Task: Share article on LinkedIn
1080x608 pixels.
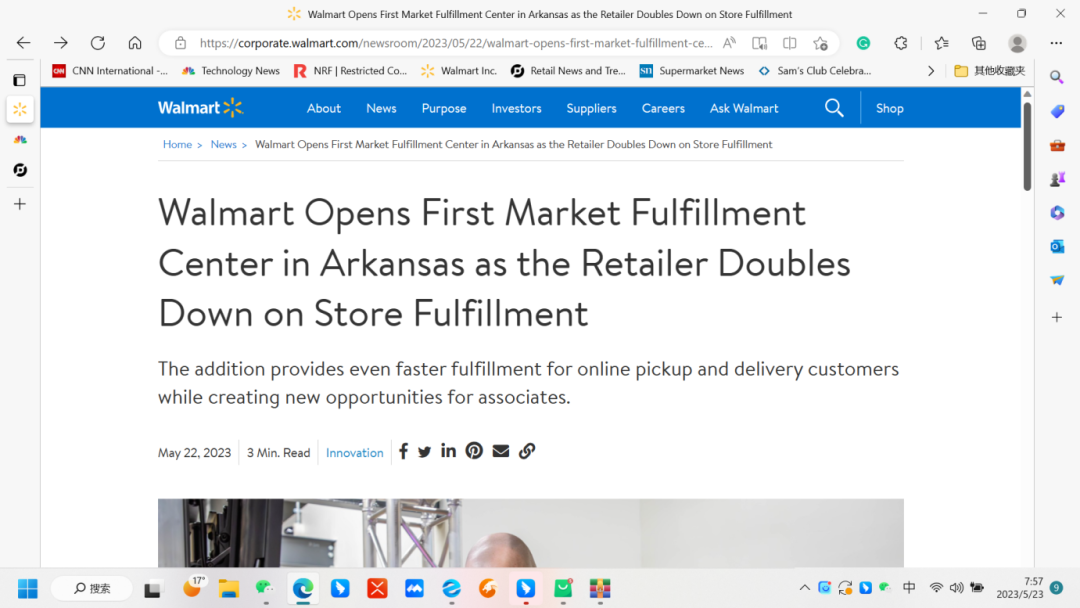Action: pyautogui.click(x=448, y=450)
